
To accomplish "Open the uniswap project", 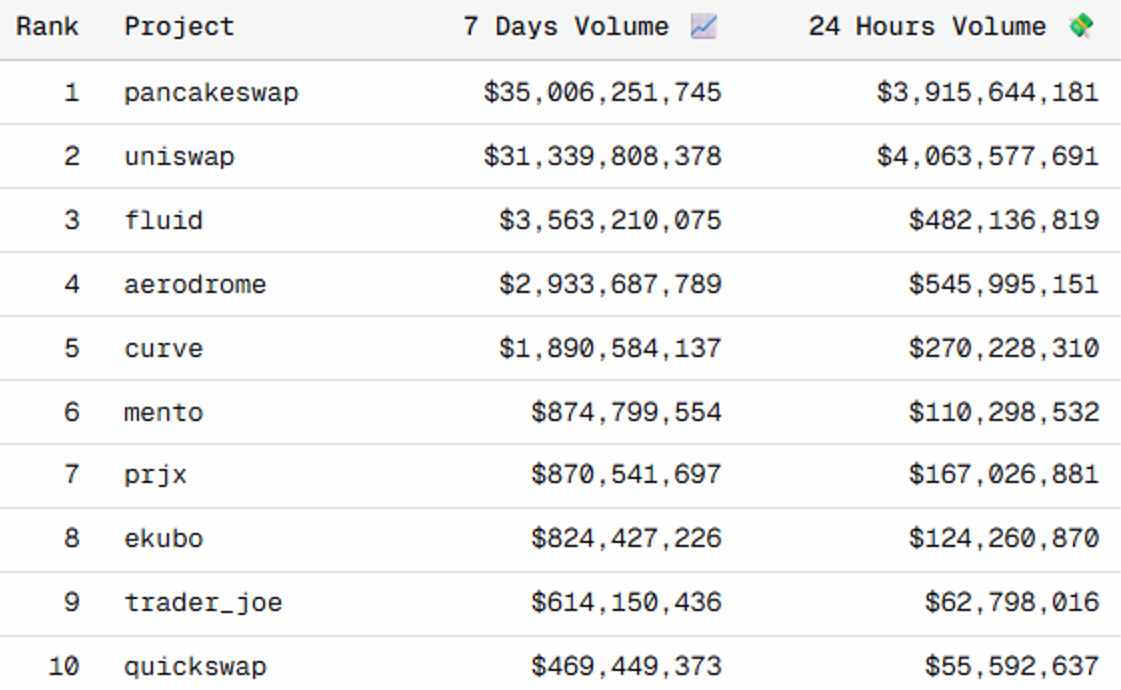I will tap(179, 157).
